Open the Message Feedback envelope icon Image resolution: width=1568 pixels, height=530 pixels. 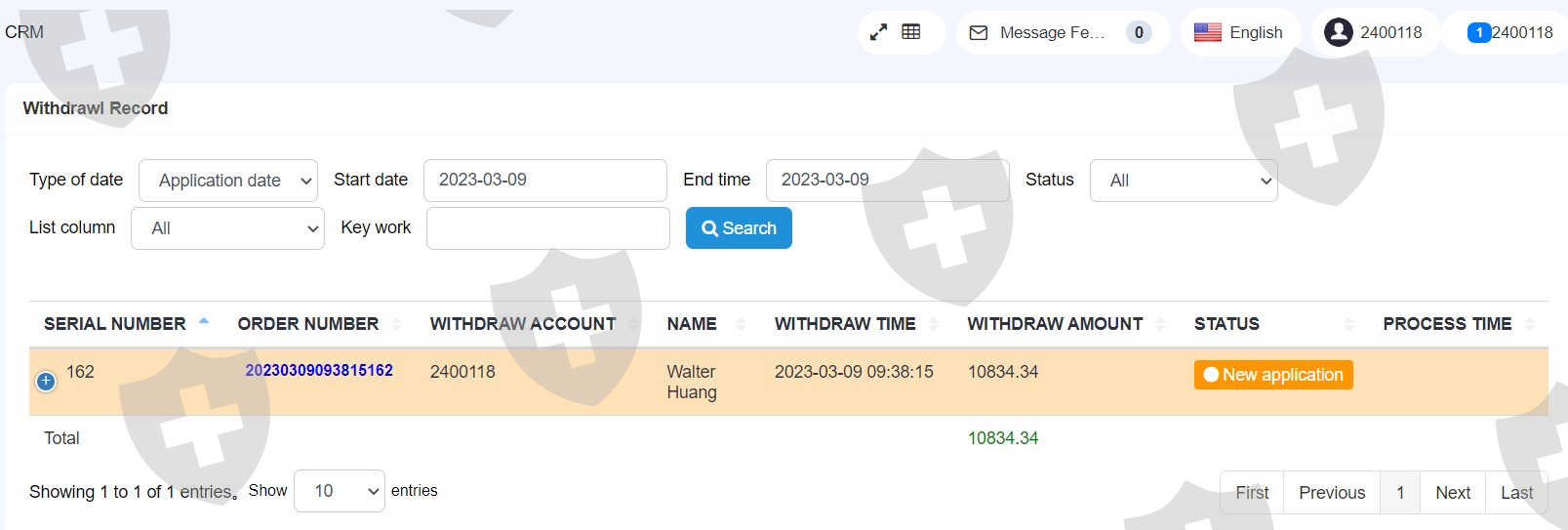(979, 33)
